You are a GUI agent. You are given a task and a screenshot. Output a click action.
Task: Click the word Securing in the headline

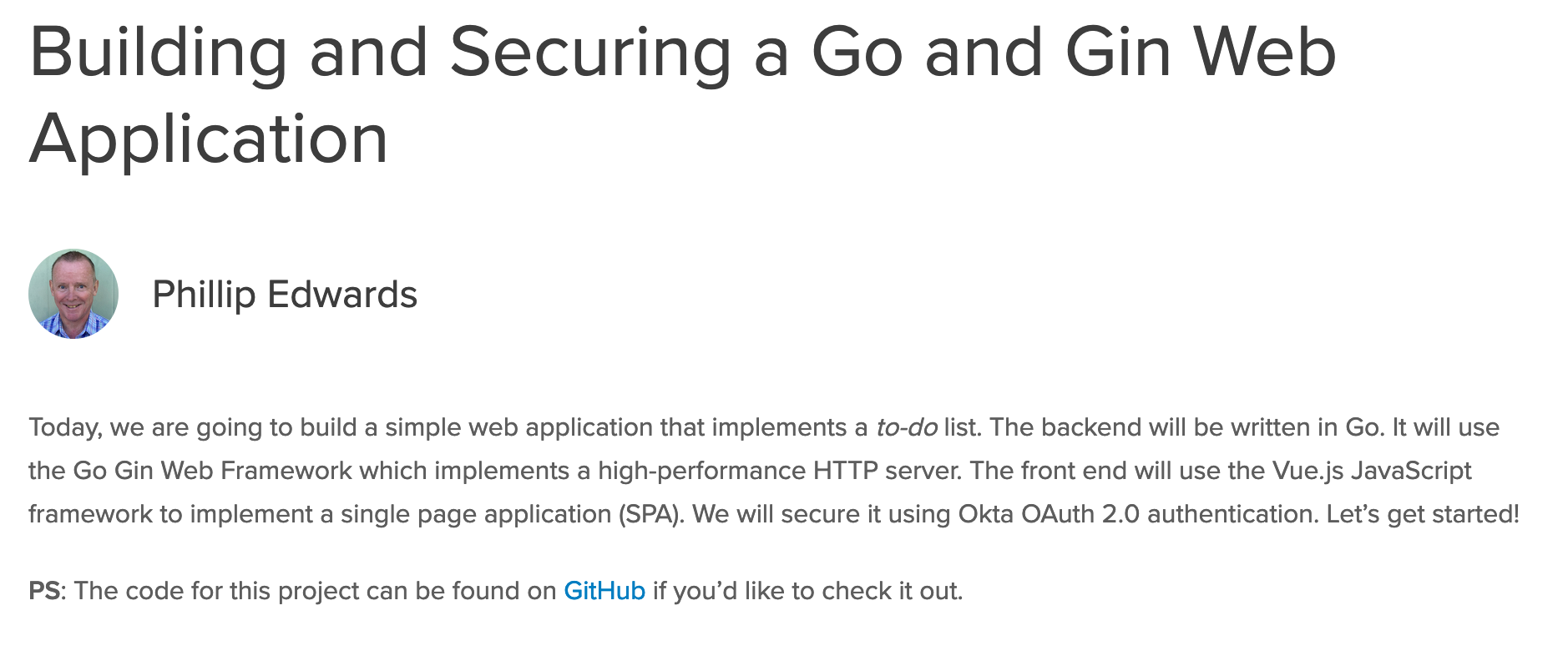coord(589,53)
